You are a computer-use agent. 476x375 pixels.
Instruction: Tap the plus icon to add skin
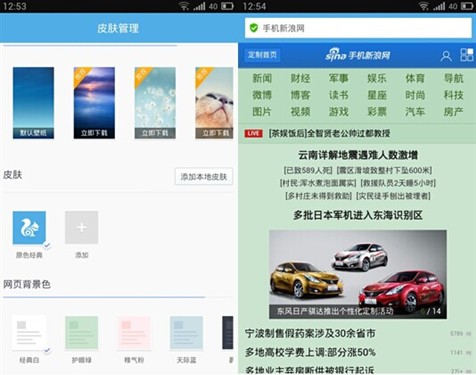coord(82,228)
